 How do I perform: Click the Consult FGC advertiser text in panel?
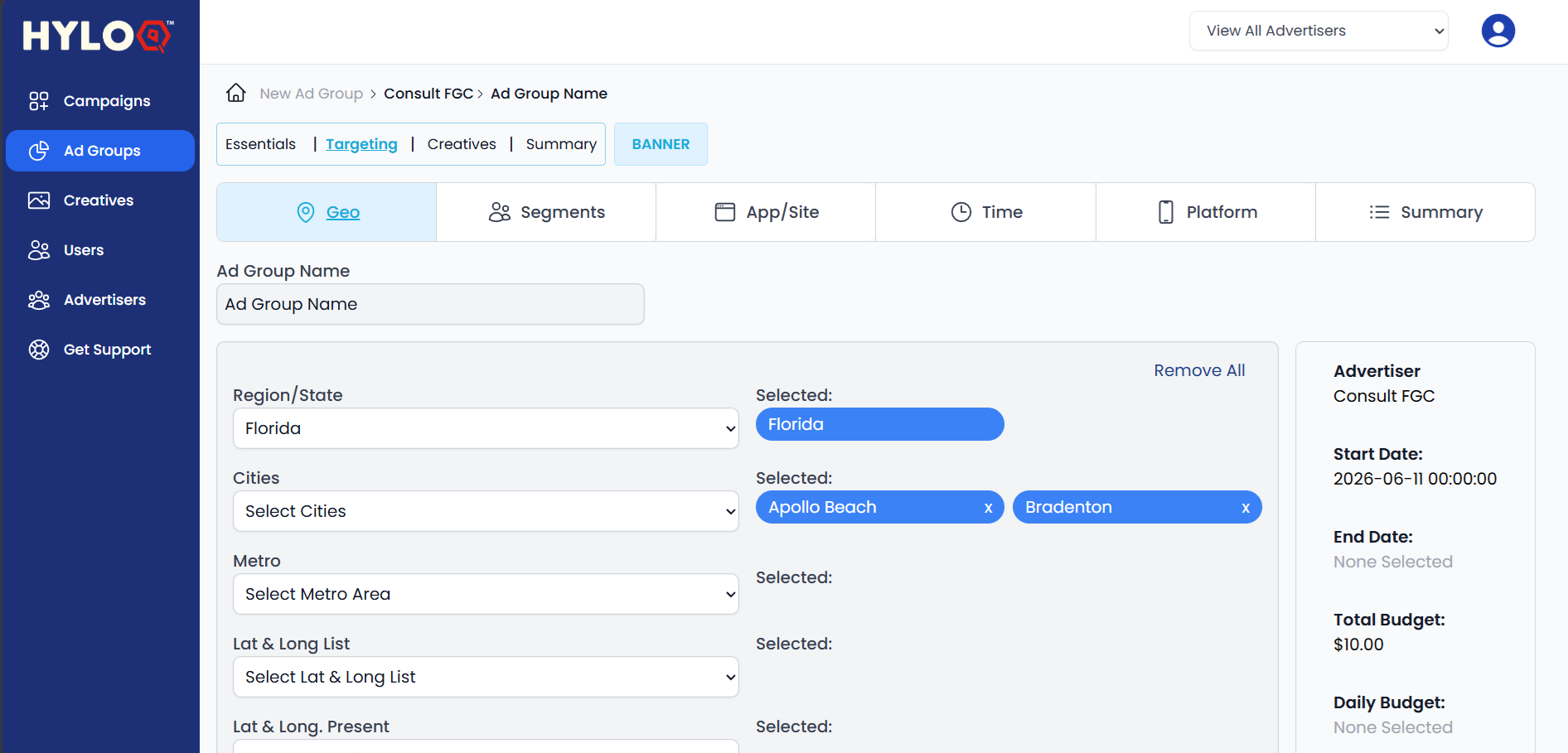pos(1384,396)
